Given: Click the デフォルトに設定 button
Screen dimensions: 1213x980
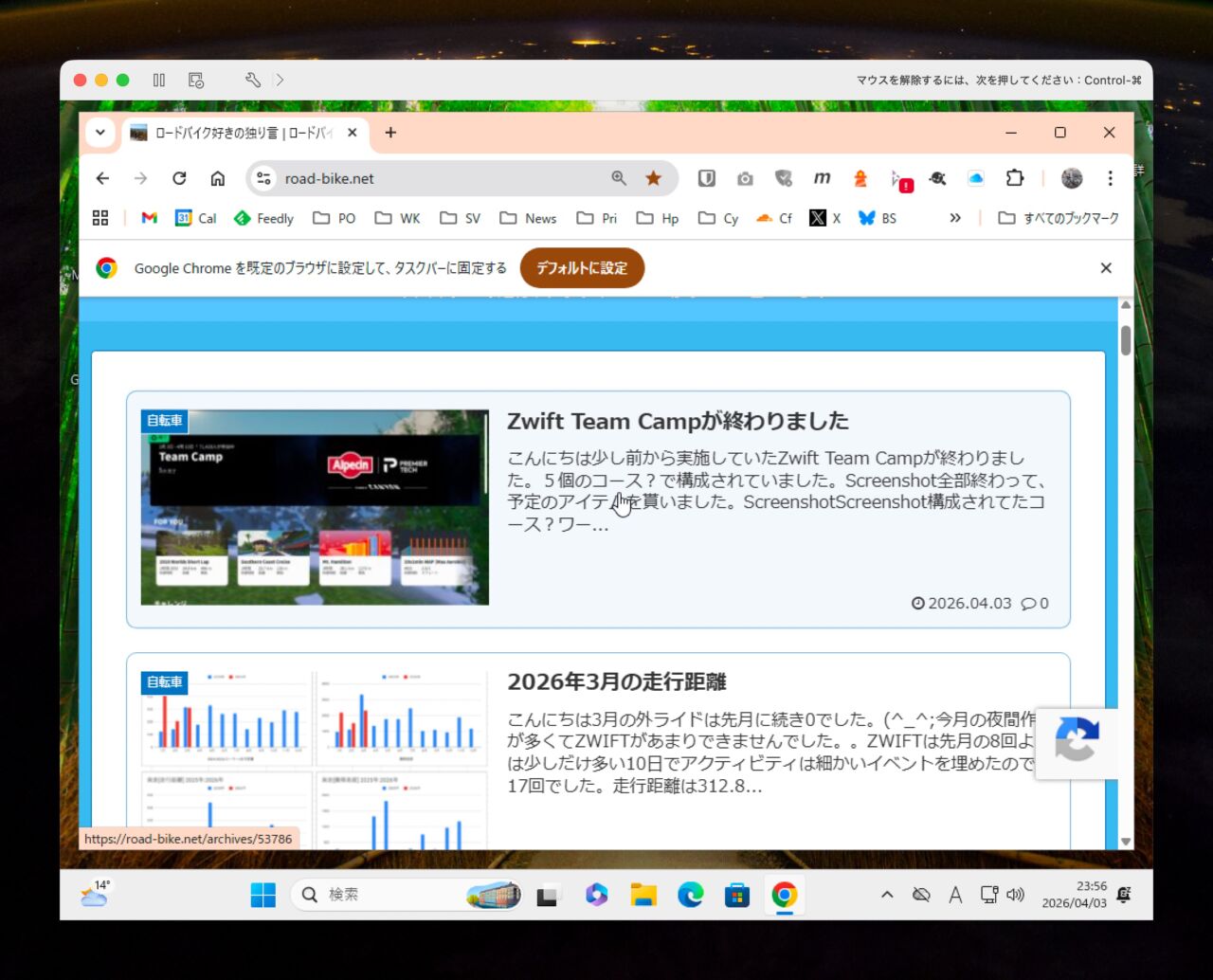Looking at the screenshot, I should 582,268.
